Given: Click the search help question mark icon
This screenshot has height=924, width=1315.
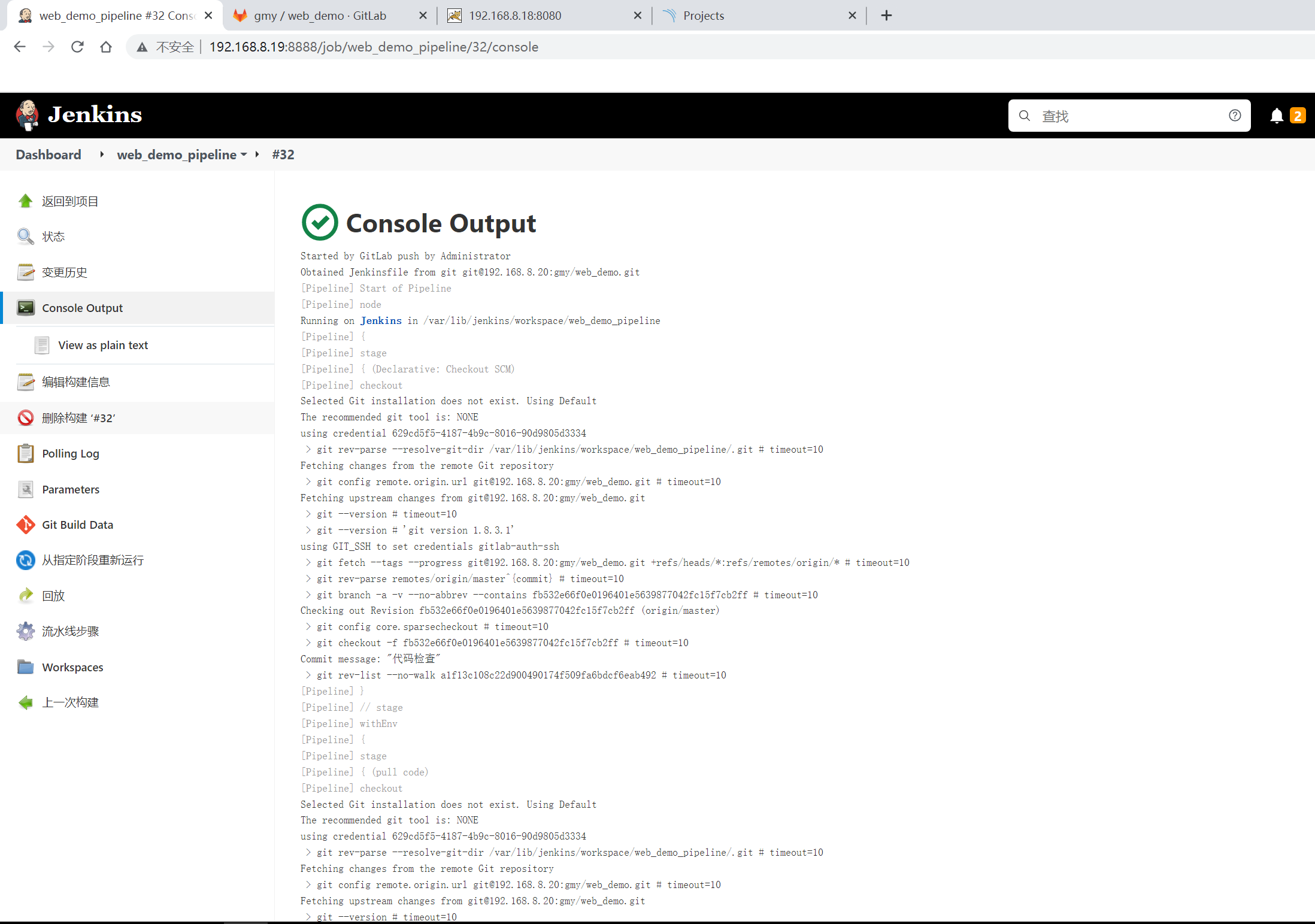Looking at the screenshot, I should click(1235, 116).
